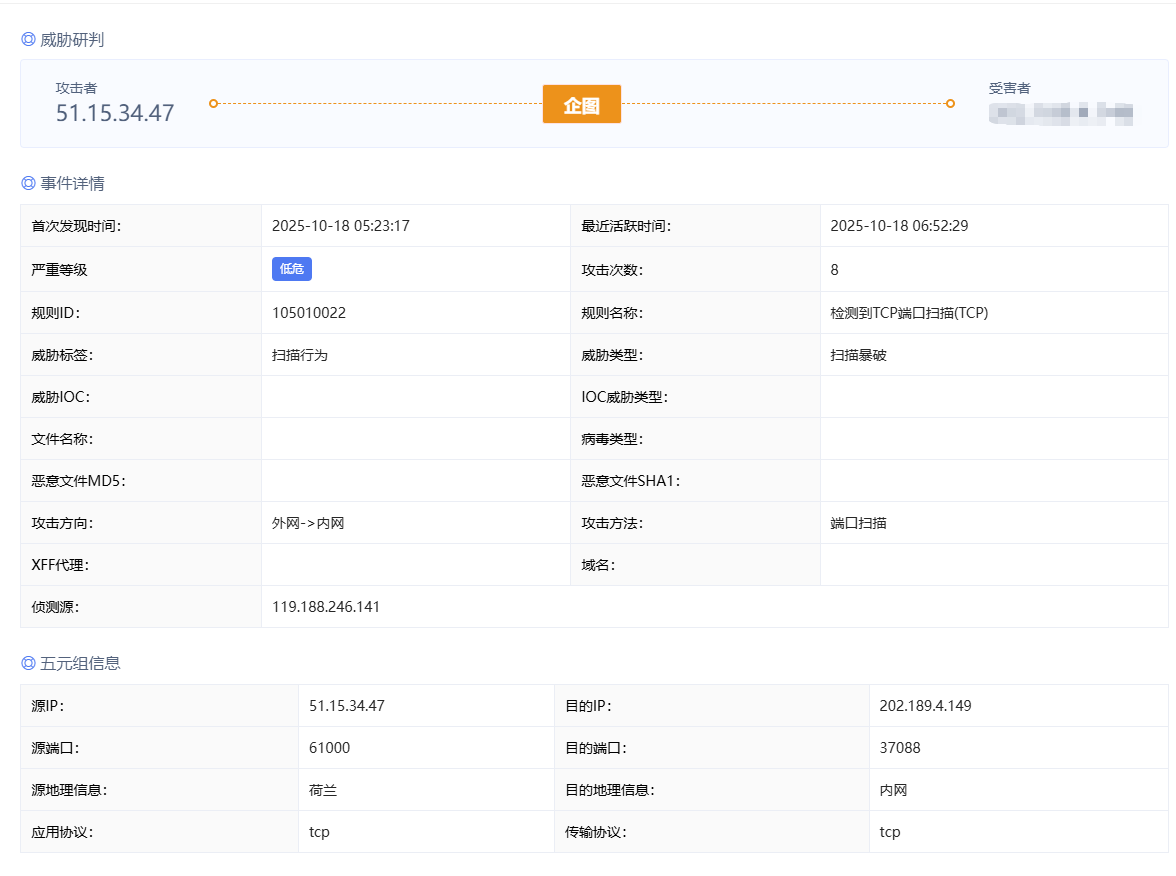Click the icon beside 威胁研判 heading

pyautogui.click(x=28, y=40)
